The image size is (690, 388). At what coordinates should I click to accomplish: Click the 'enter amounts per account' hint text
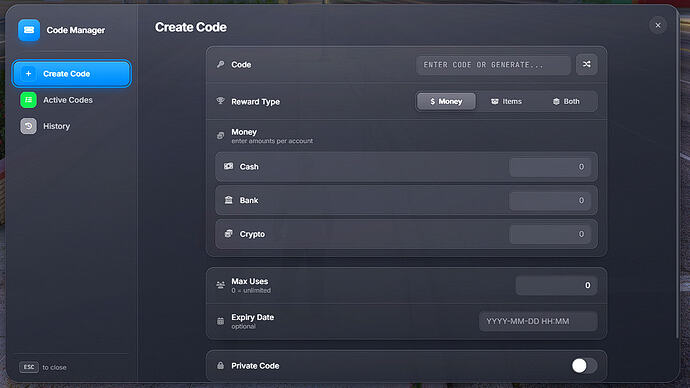pos(272,141)
